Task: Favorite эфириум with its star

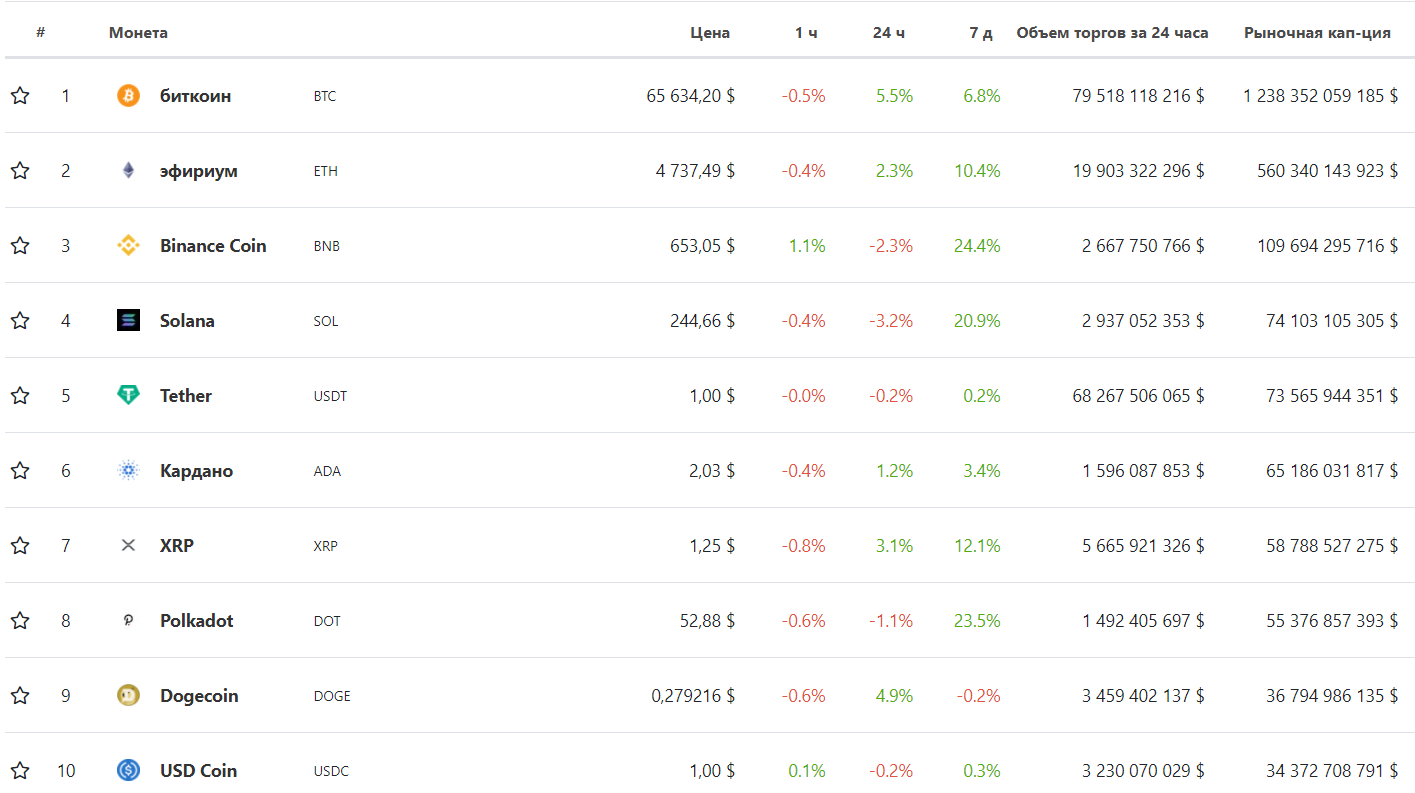Action: (20, 171)
